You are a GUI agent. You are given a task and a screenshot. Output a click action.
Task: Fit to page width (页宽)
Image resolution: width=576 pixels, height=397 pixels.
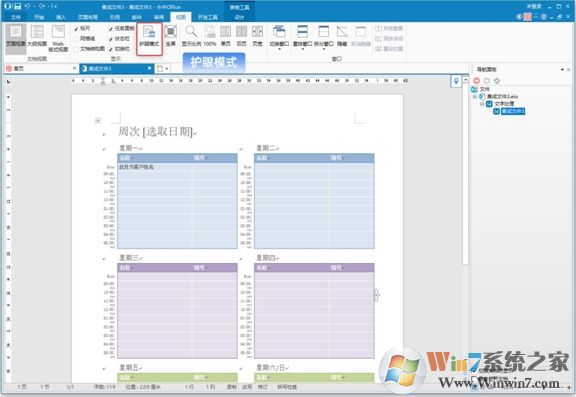[257, 36]
